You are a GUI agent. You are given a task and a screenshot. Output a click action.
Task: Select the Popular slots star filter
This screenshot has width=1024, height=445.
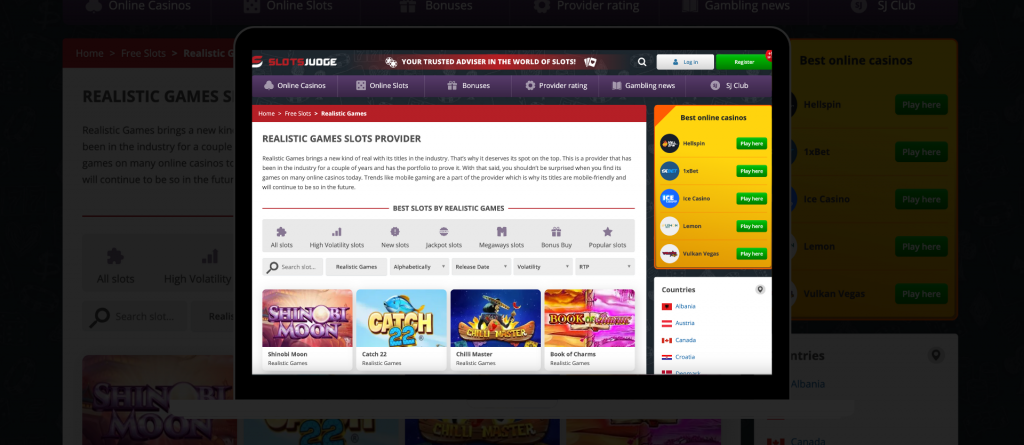click(x=607, y=232)
